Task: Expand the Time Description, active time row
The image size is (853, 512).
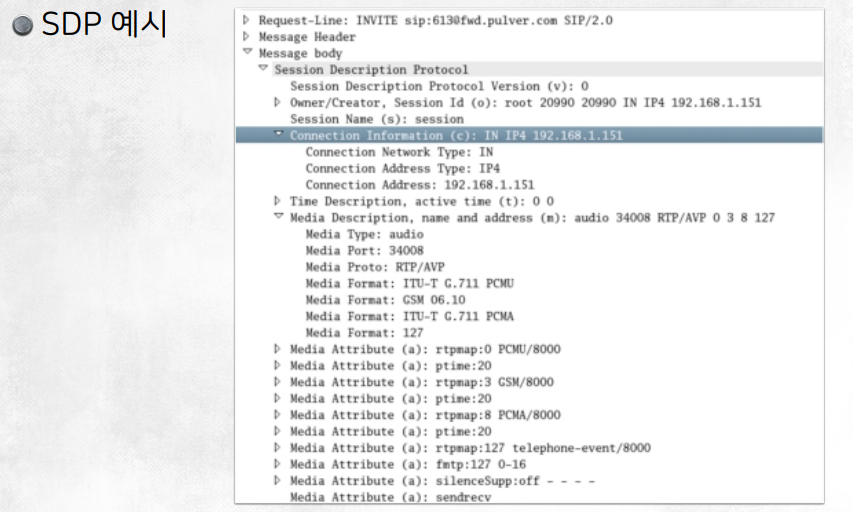Action: pyautogui.click(x=277, y=201)
